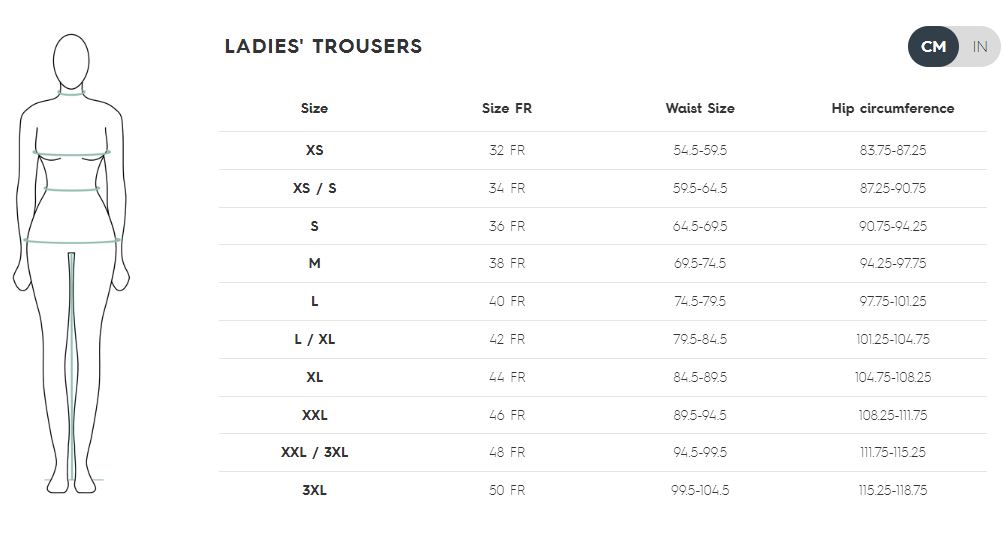Select the L / XL size row
Viewport: 1003px width, 546px height.
coord(603,339)
